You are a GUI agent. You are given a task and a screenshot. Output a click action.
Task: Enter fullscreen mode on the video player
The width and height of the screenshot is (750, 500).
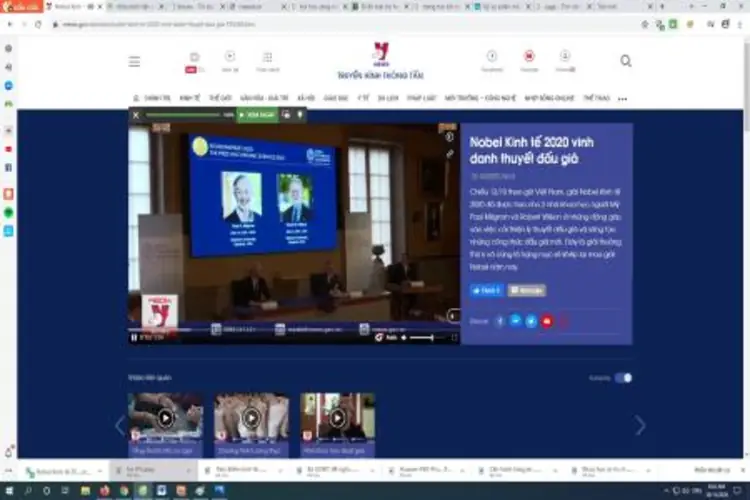click(x=455, y=338)
